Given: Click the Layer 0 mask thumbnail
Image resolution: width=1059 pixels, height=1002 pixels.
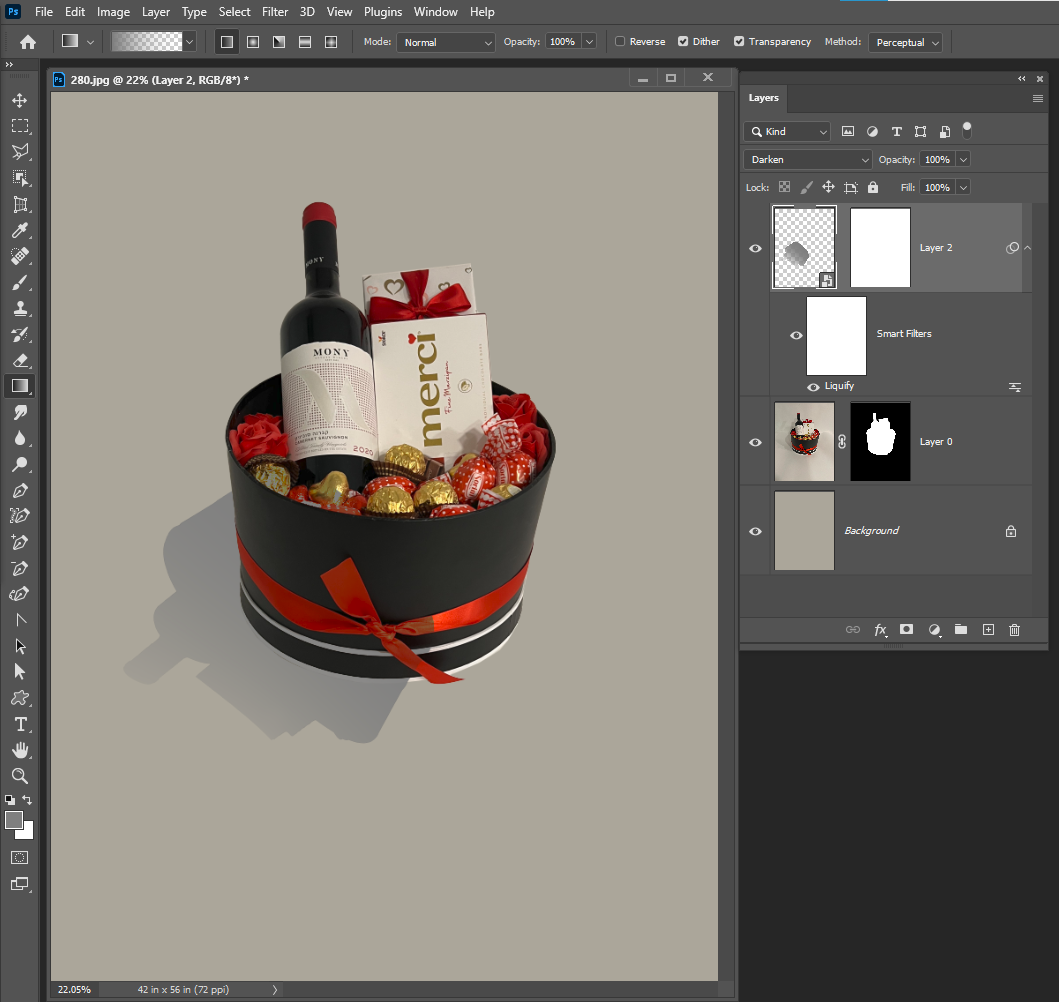Looking at the screenshot, I should (x=879, y=441).
